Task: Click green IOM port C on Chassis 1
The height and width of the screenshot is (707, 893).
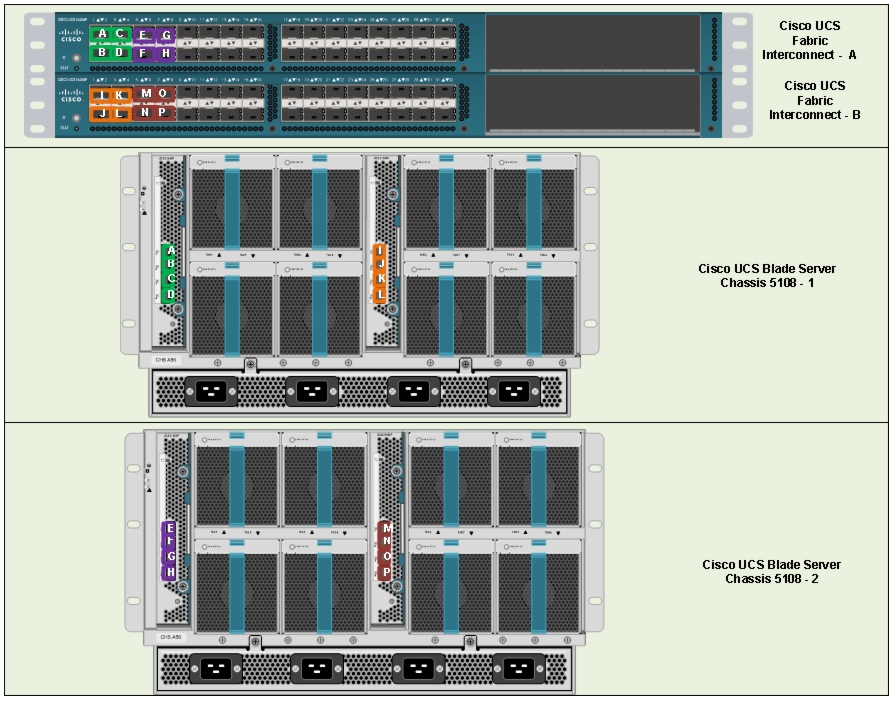Action: (x=170, y=279)
